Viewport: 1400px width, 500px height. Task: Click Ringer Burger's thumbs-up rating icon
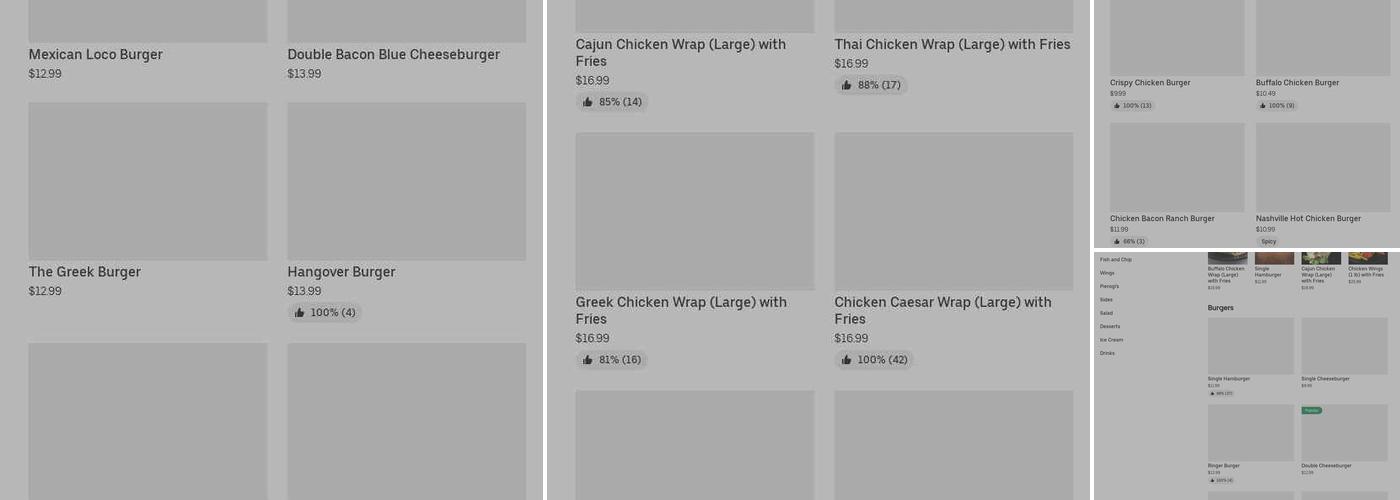click(x=1213, y=480)
